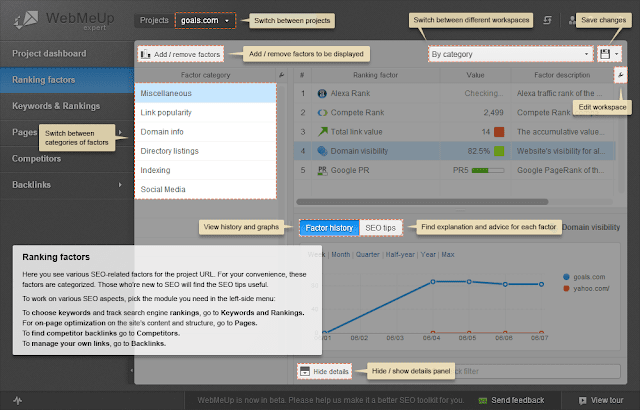Click the save workspace floppy disk icon
This screenshot has width=640, height=410.
605,54
